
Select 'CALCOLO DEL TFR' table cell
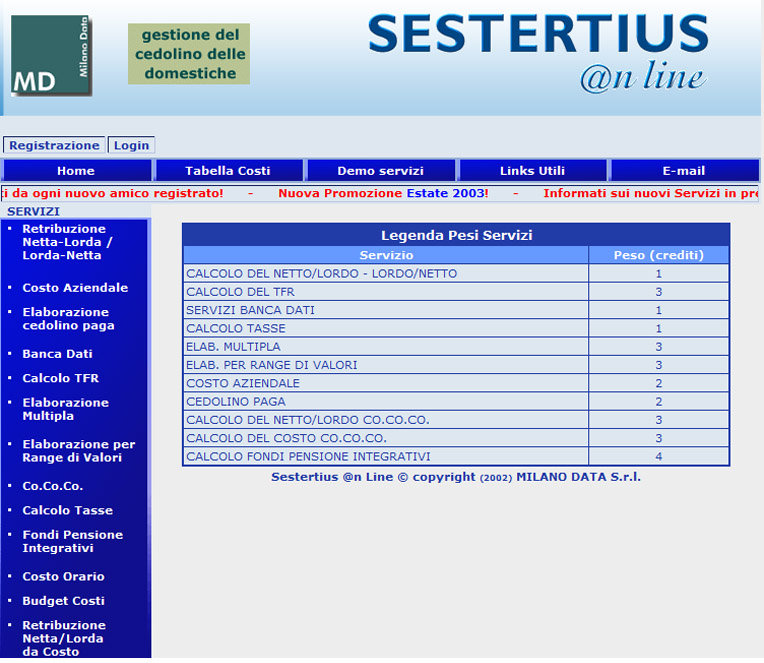tap(386, 292)
